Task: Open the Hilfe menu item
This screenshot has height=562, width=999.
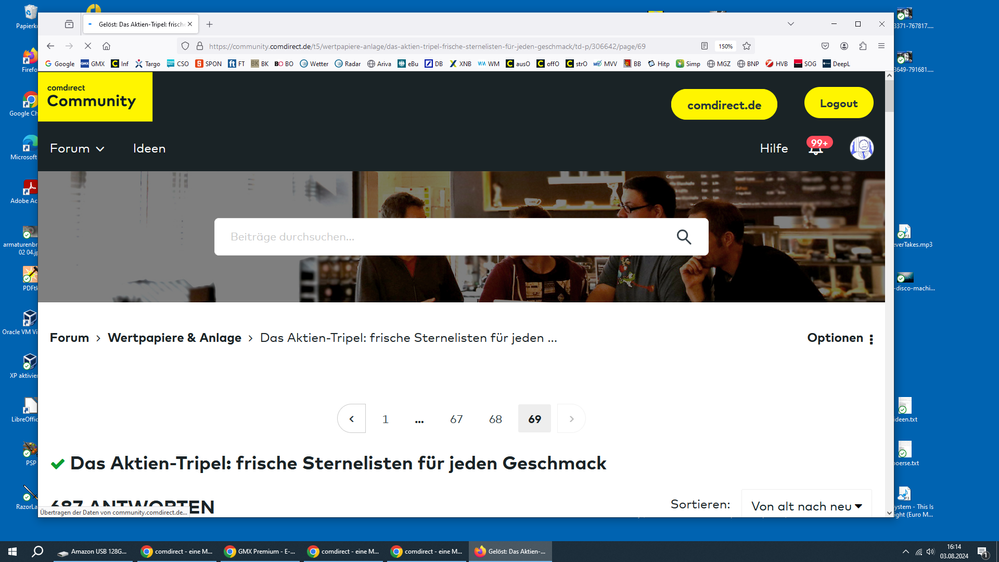Action: click(773, 148)
